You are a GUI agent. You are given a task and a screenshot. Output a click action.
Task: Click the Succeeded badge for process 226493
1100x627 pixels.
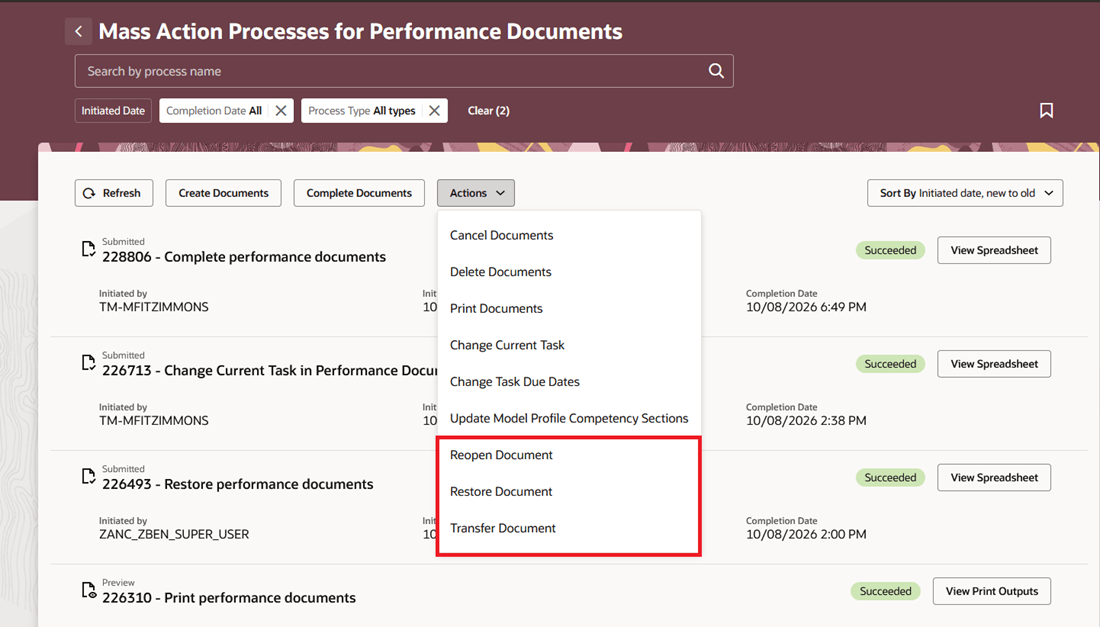[x=890, y=478]
